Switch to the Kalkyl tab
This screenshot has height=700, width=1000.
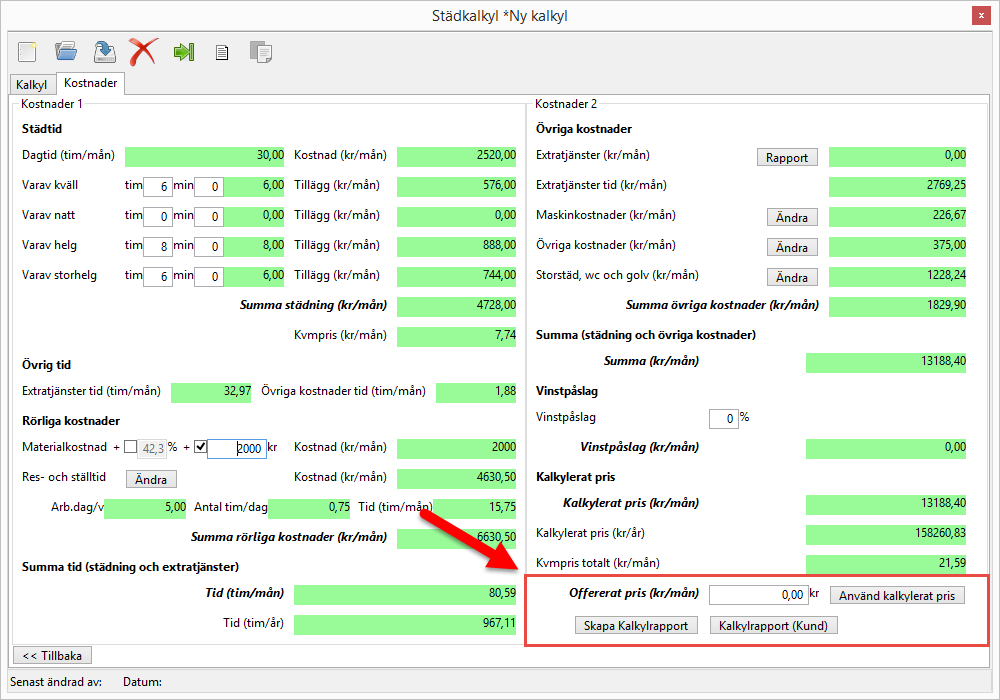click(x=32, y=85)
